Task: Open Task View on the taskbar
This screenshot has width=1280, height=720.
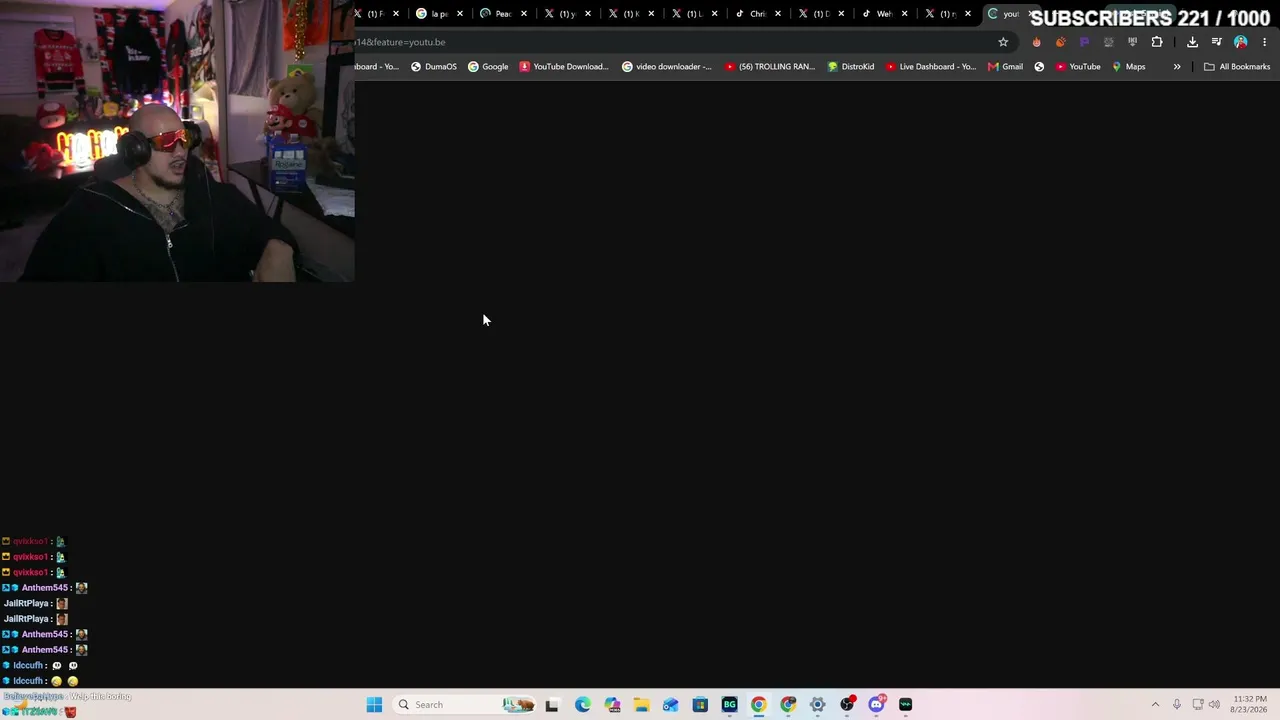Action: (552, 705)
